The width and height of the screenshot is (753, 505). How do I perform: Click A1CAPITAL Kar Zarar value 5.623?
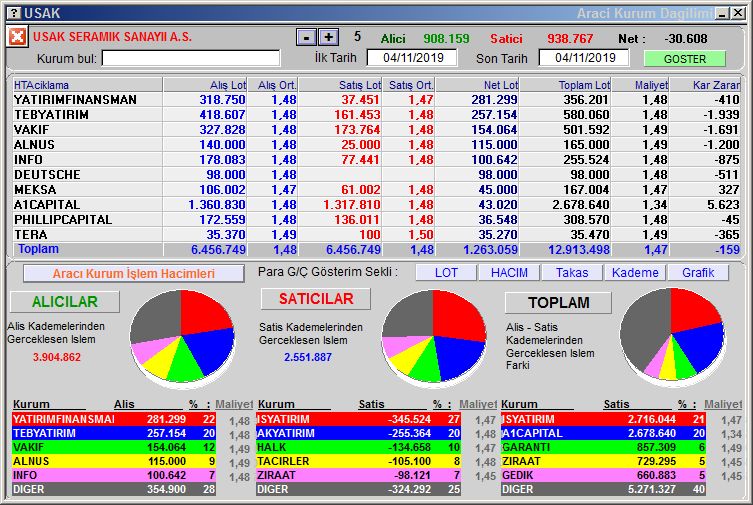tap(723, 204)
